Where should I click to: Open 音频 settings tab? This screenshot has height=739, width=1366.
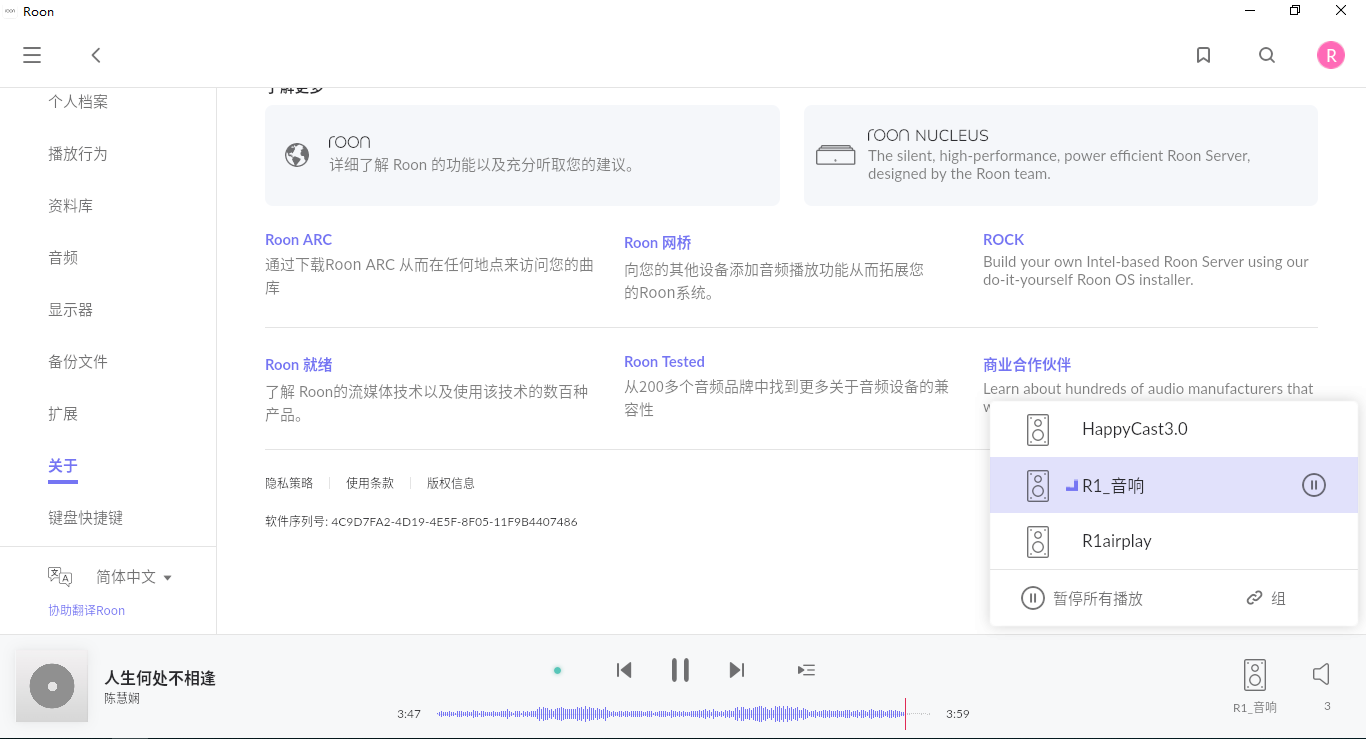(x=63, y=258)
